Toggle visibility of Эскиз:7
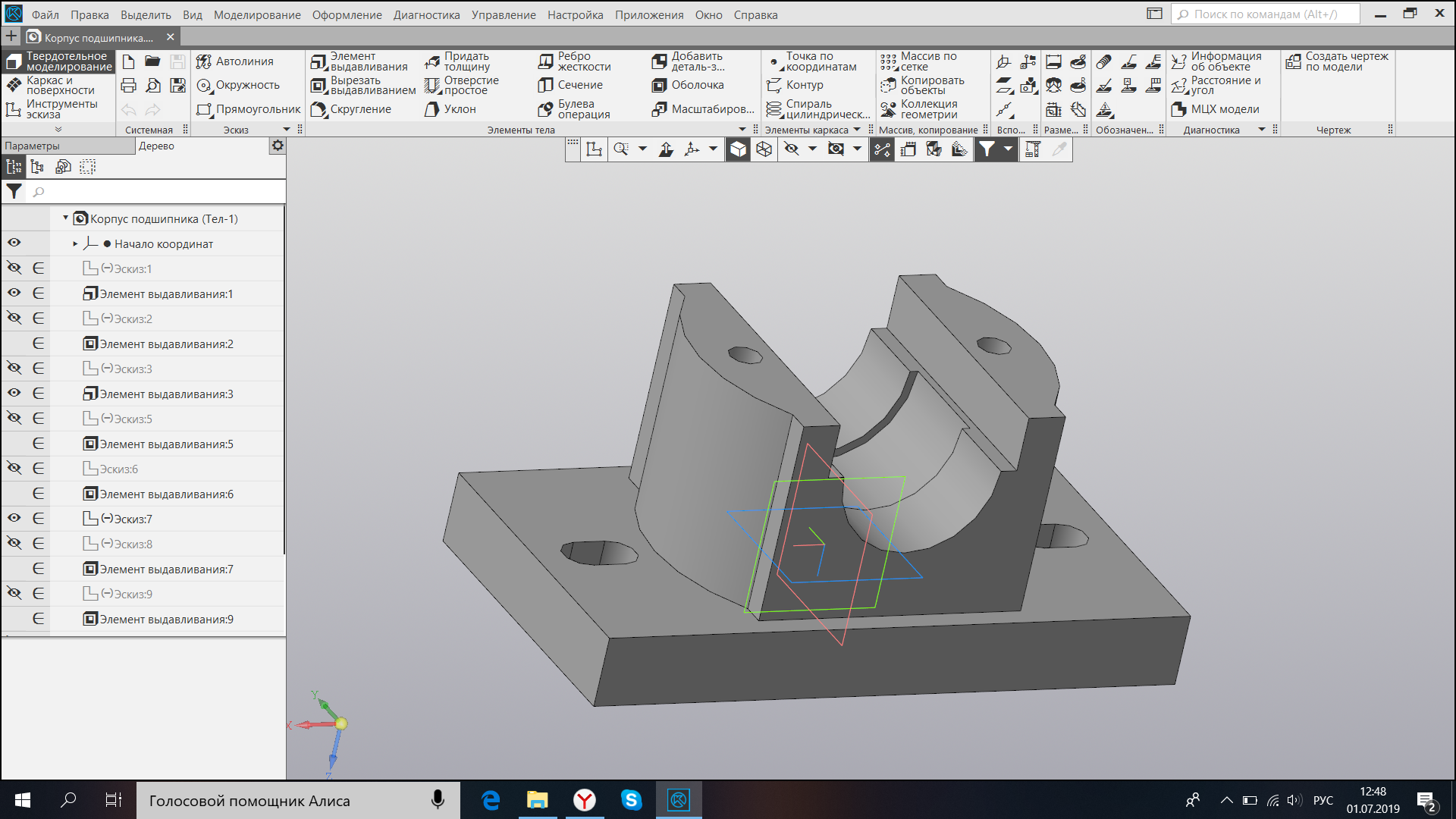The width and height of the screenshot is (1456, 819). click(x=14, y=519)
